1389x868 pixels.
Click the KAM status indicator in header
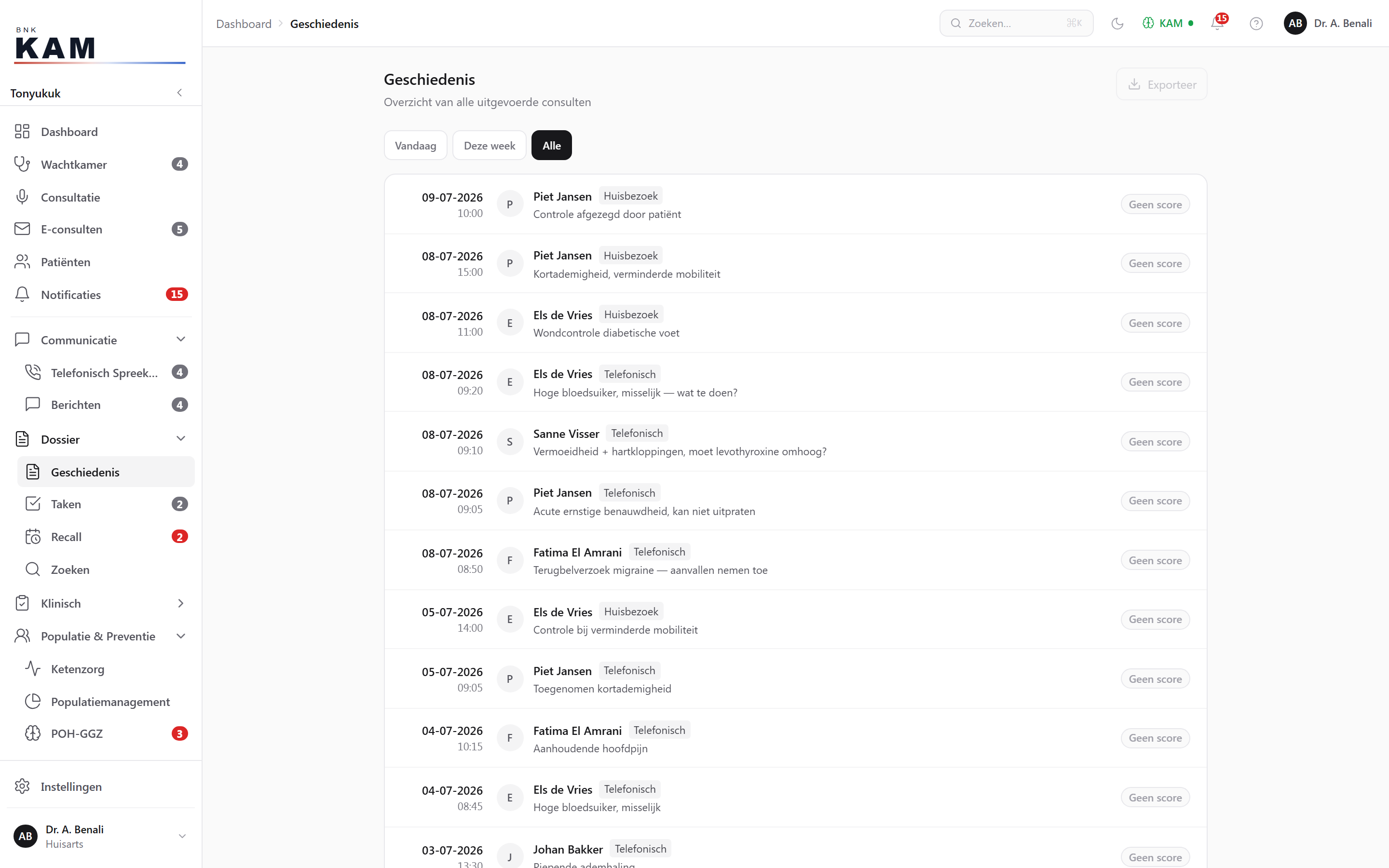(1168, 24)
